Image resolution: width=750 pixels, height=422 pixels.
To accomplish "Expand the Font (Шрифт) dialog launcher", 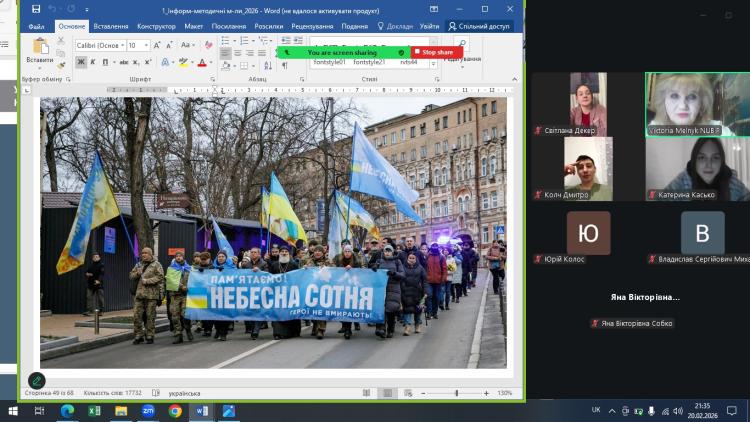I will click(212, 79).
